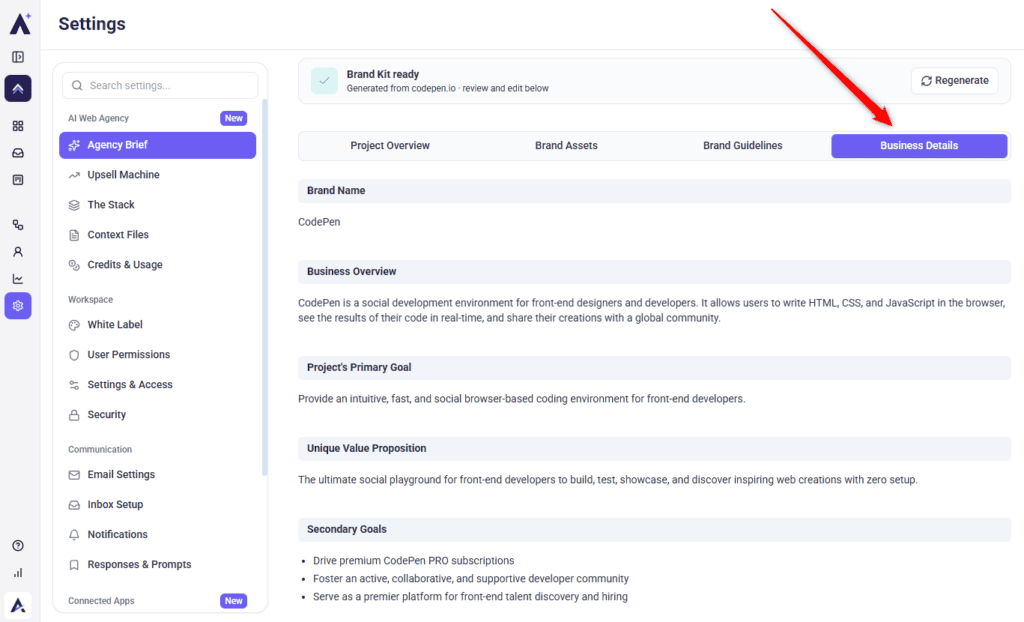Focus the Search settings input field

click(x=160, y=86)
